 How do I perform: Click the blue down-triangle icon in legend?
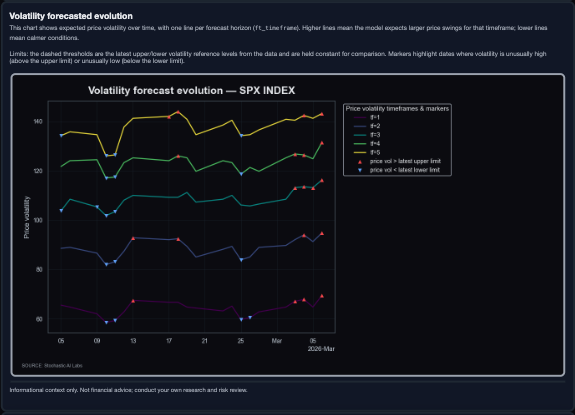click(360, 170)
